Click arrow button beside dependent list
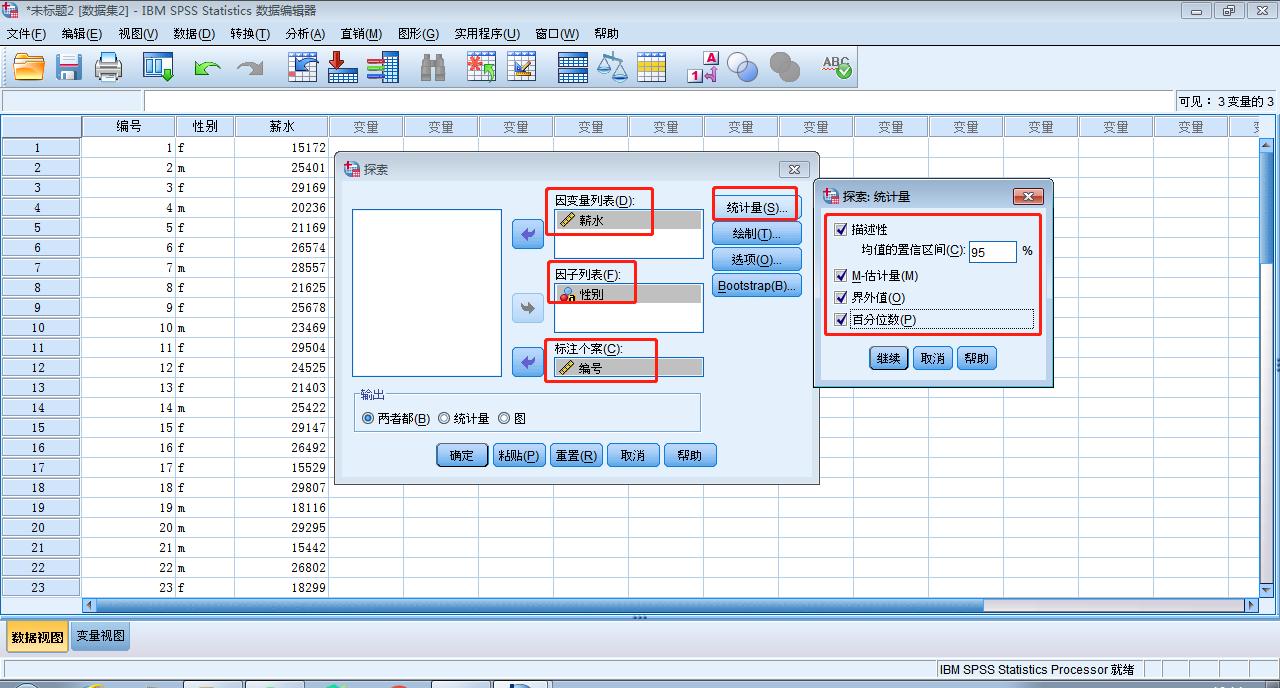1280x688 pixels. coord(528,235)
